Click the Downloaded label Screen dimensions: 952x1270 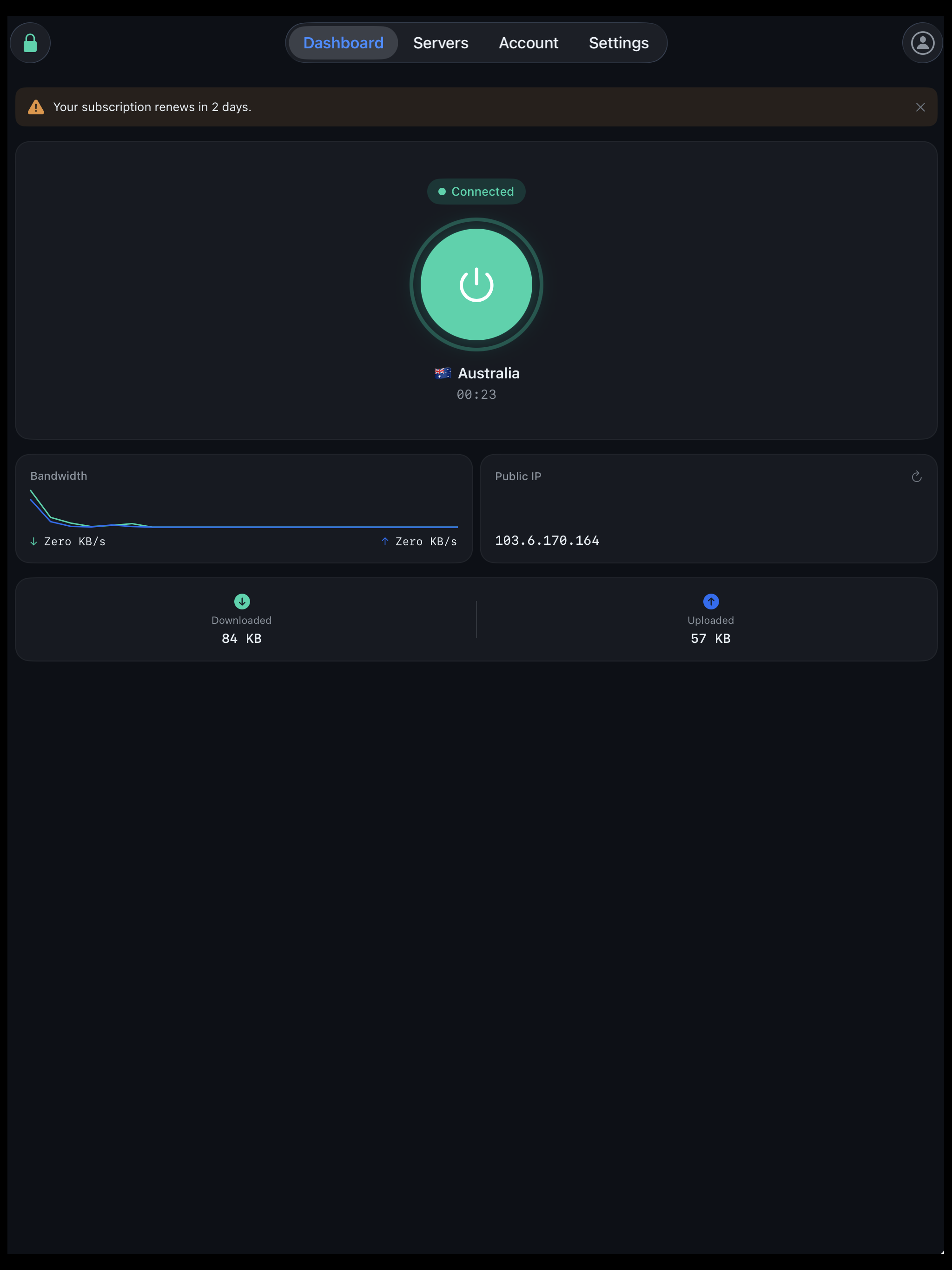[x=242, y=620]
